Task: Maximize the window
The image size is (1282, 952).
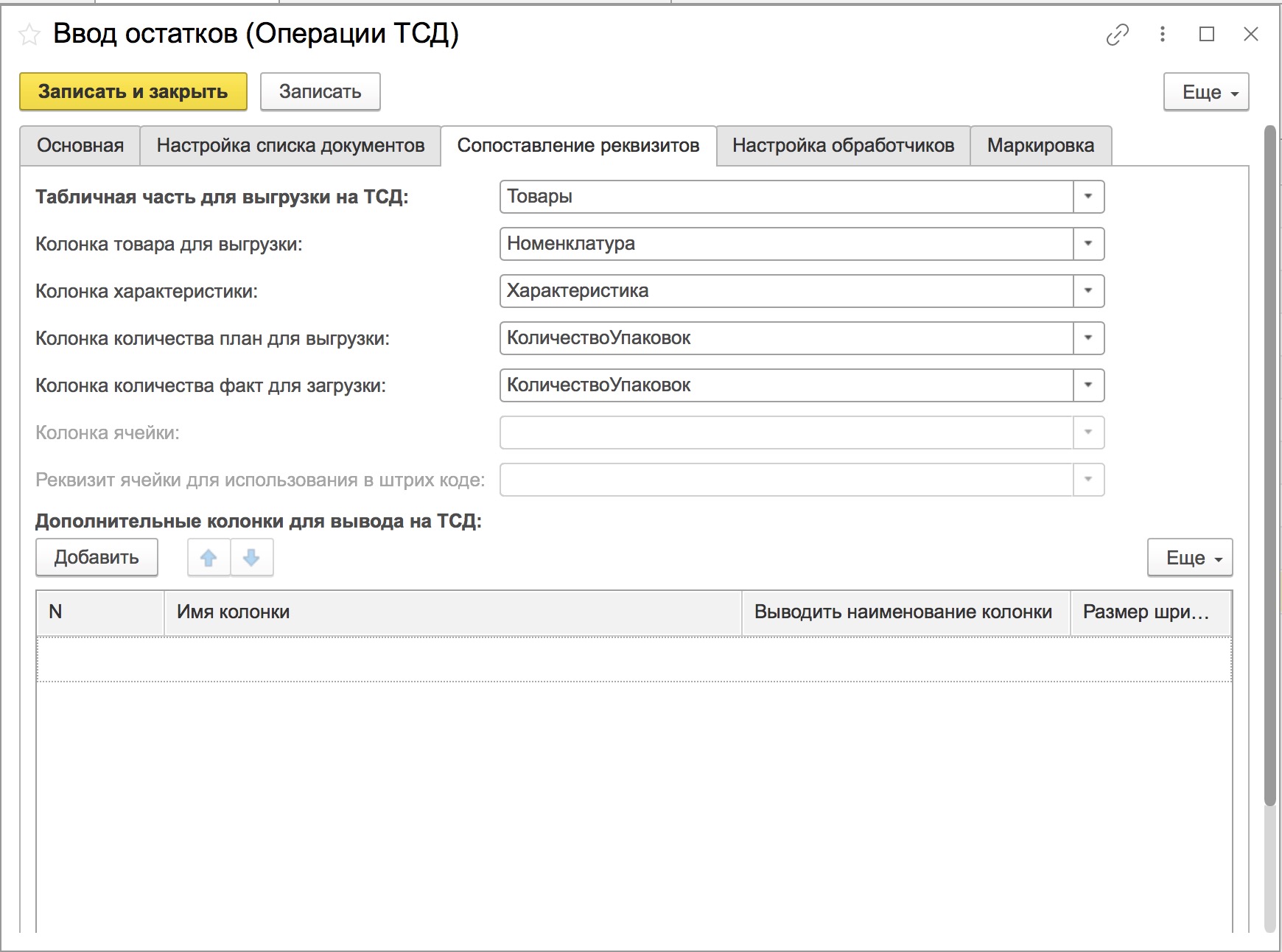Action: 1207,34
